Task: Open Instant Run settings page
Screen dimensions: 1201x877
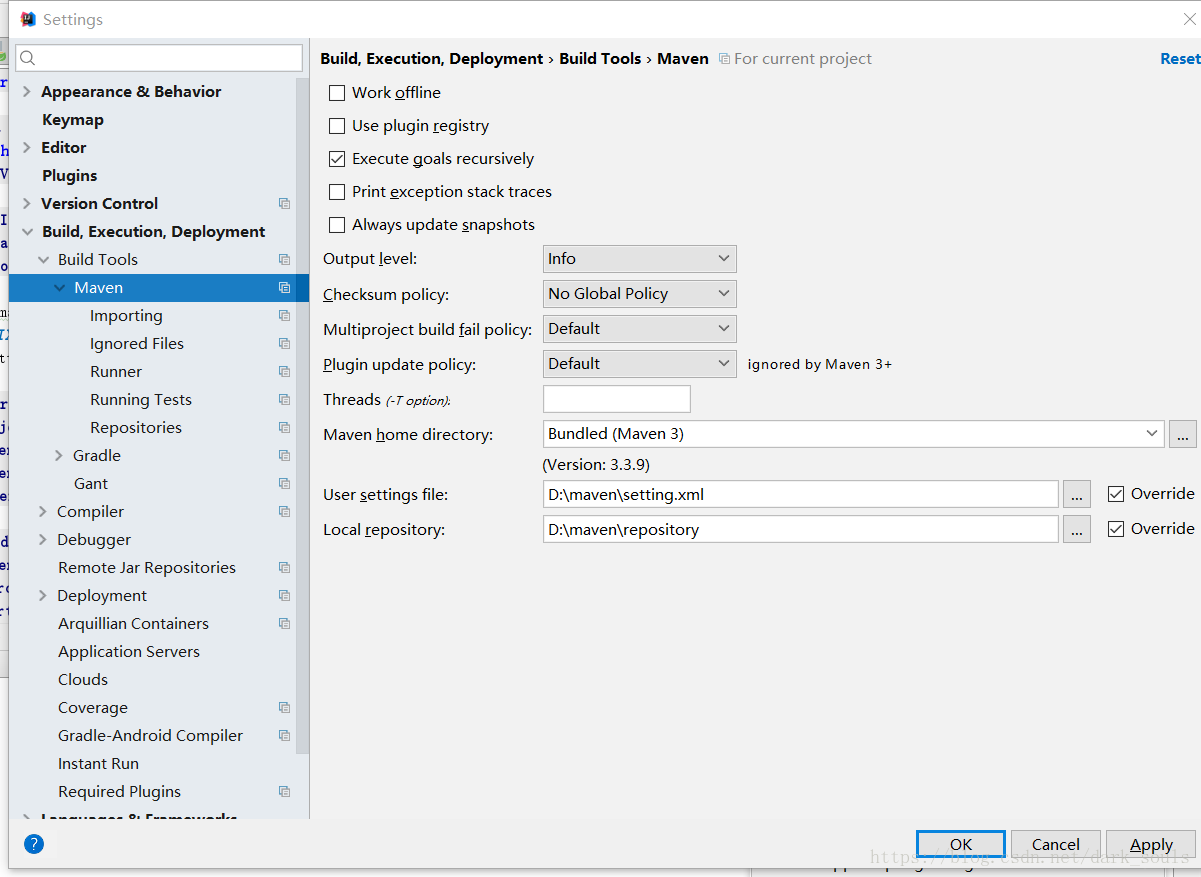Action: (x=98, y=763)
